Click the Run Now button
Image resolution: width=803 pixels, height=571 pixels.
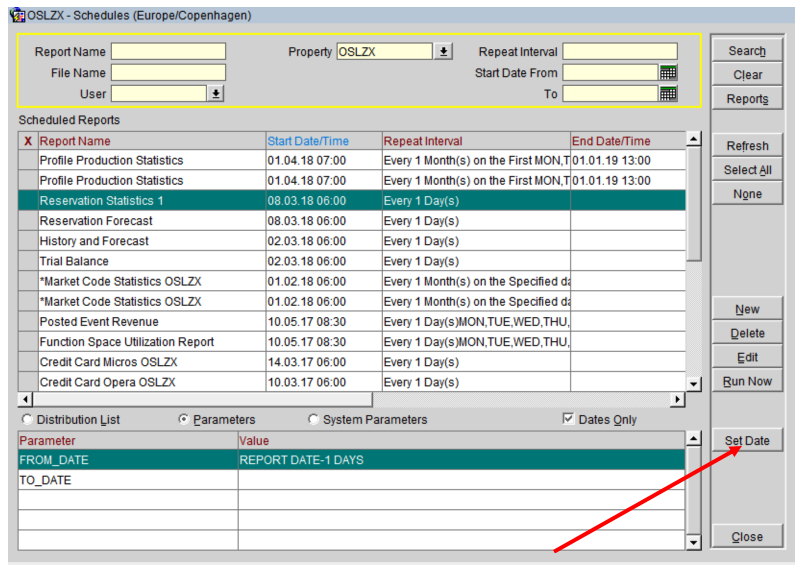(747, 382)
